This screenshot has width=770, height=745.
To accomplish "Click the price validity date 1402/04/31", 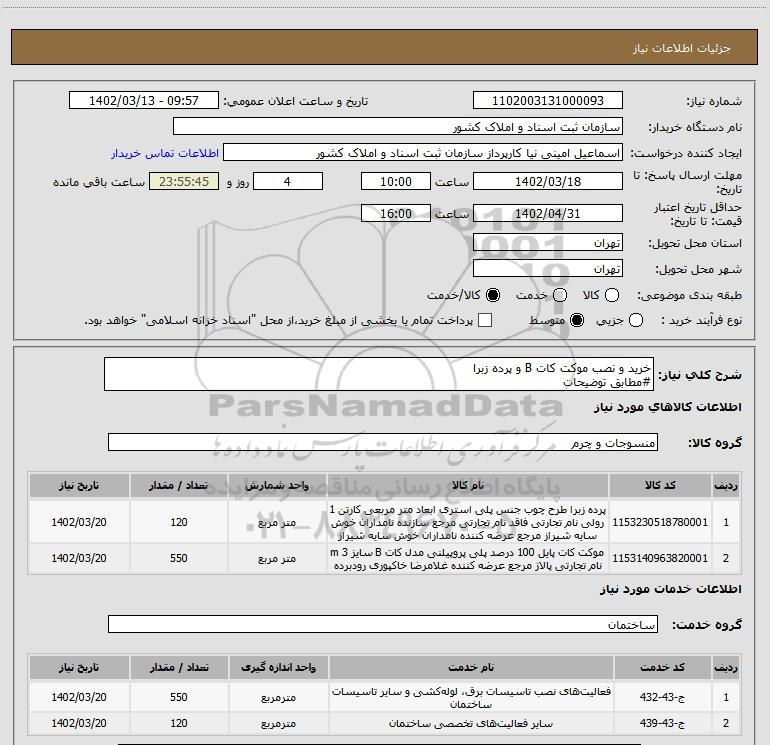I will [x=548, y=214].
